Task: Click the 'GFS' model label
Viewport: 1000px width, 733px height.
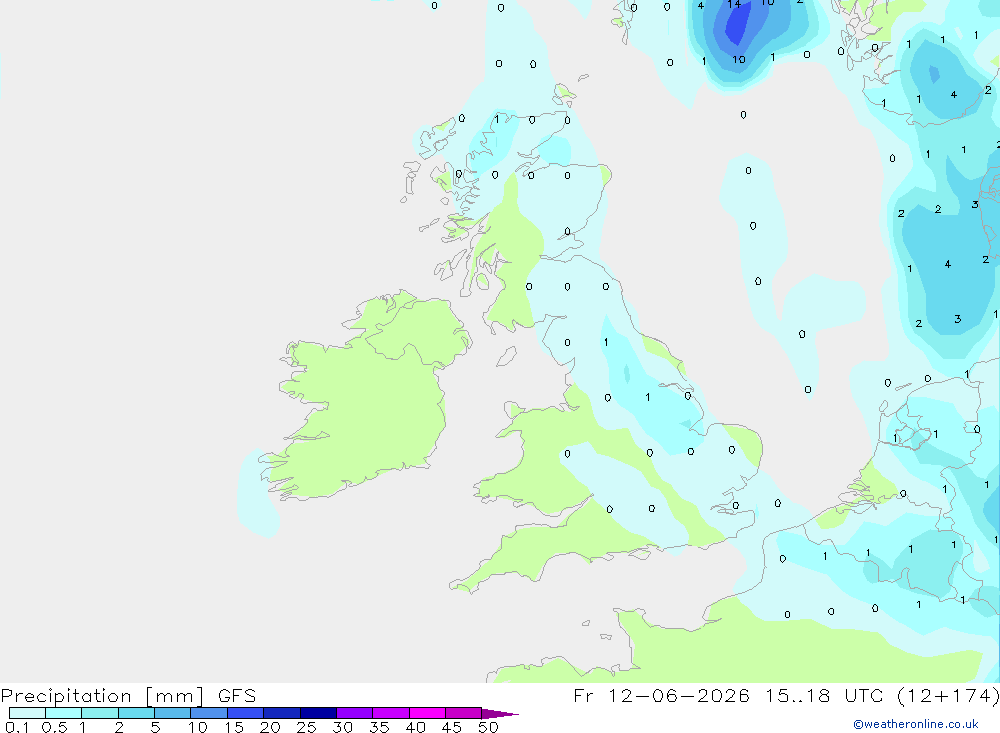Action: [237, 695]
